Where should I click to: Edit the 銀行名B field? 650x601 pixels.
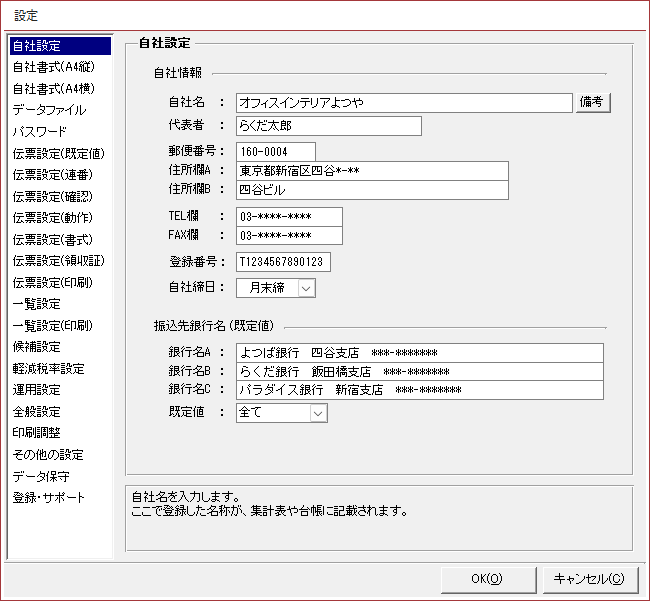point(419,371)
